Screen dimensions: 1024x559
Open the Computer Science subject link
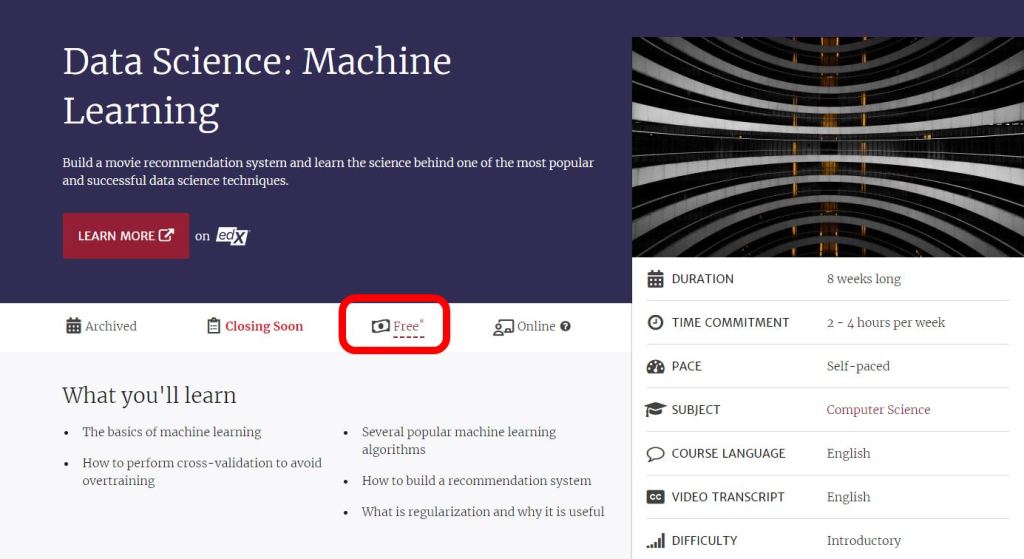pos(878,410)
